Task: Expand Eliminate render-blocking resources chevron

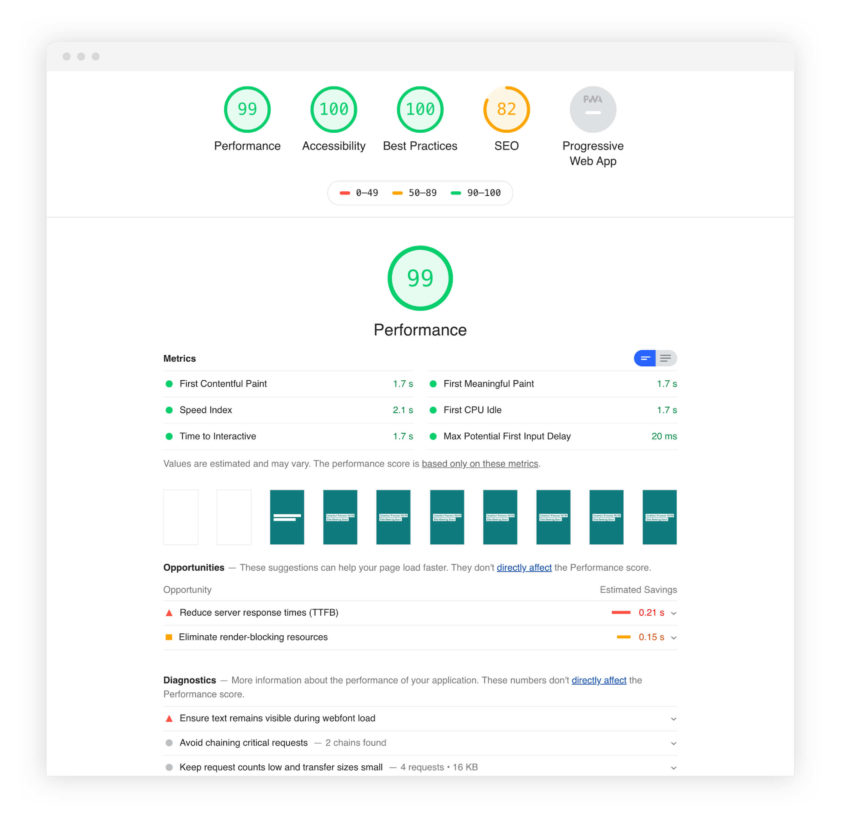Action: [x=673, y=638]
